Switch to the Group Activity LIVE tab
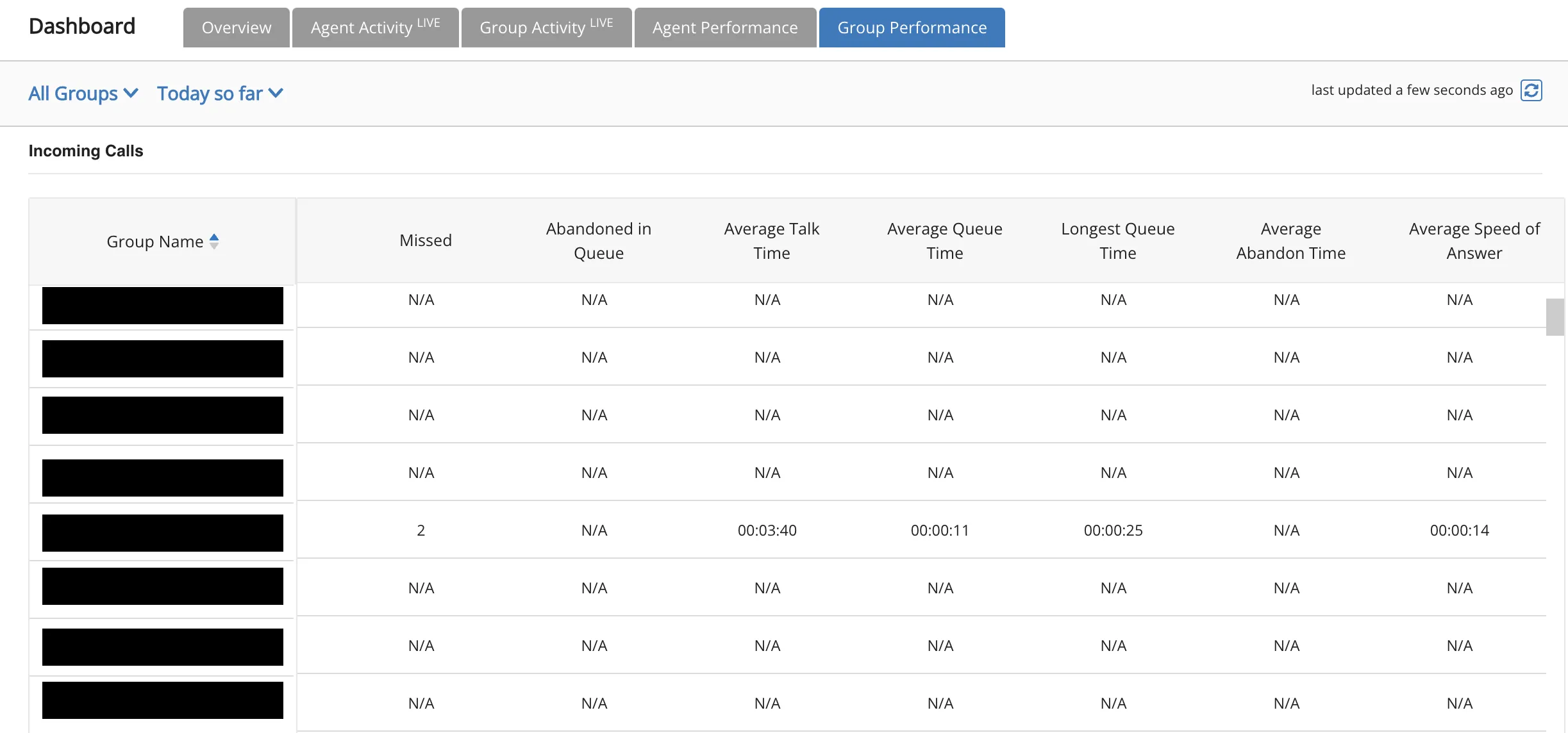The width and height of the screenshot is (1568, 733). pos(547,28)
